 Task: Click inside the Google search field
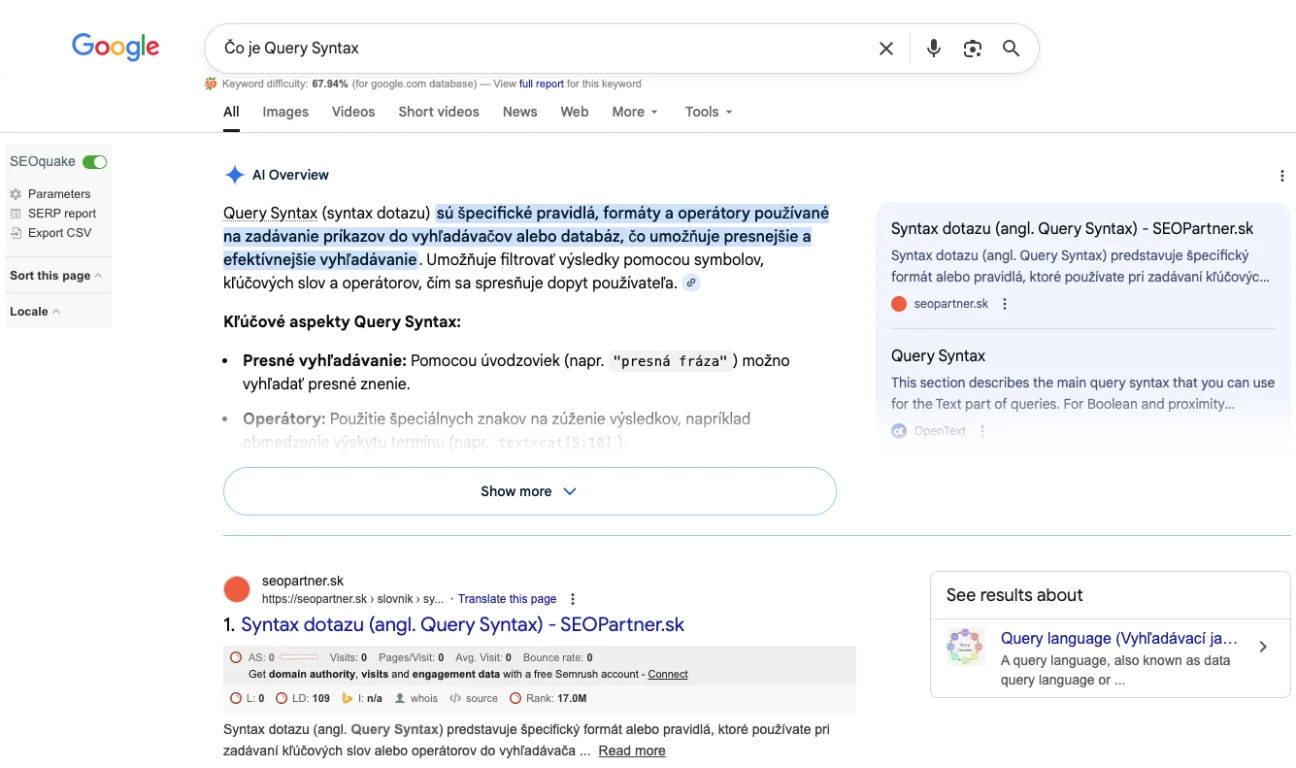click(x=540, y=48)
